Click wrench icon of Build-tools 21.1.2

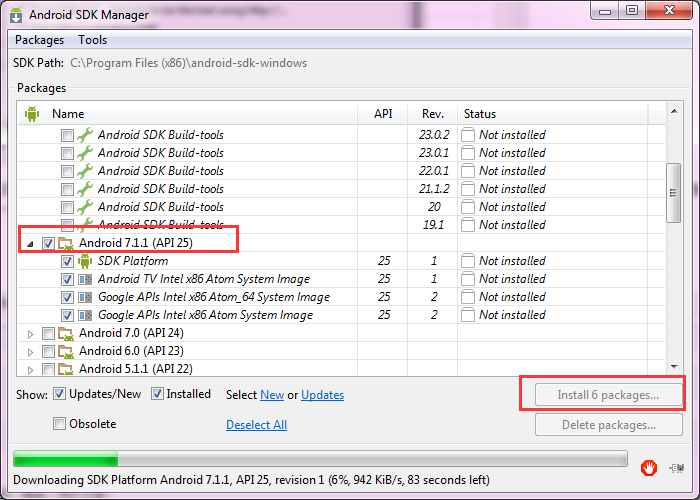click(85, 189)
